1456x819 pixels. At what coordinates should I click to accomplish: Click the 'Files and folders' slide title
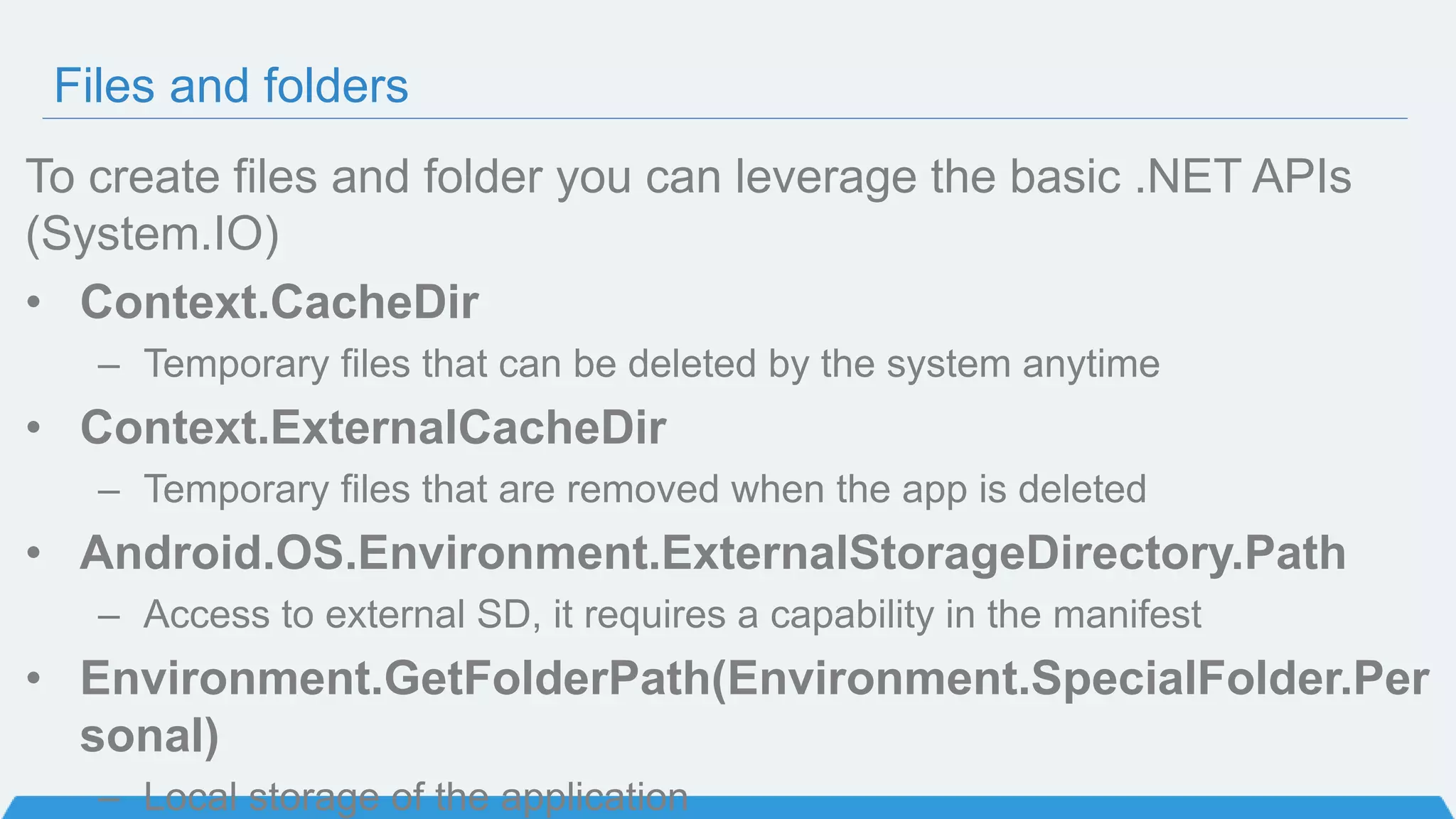pyautogui.click(x=231, y=85)
